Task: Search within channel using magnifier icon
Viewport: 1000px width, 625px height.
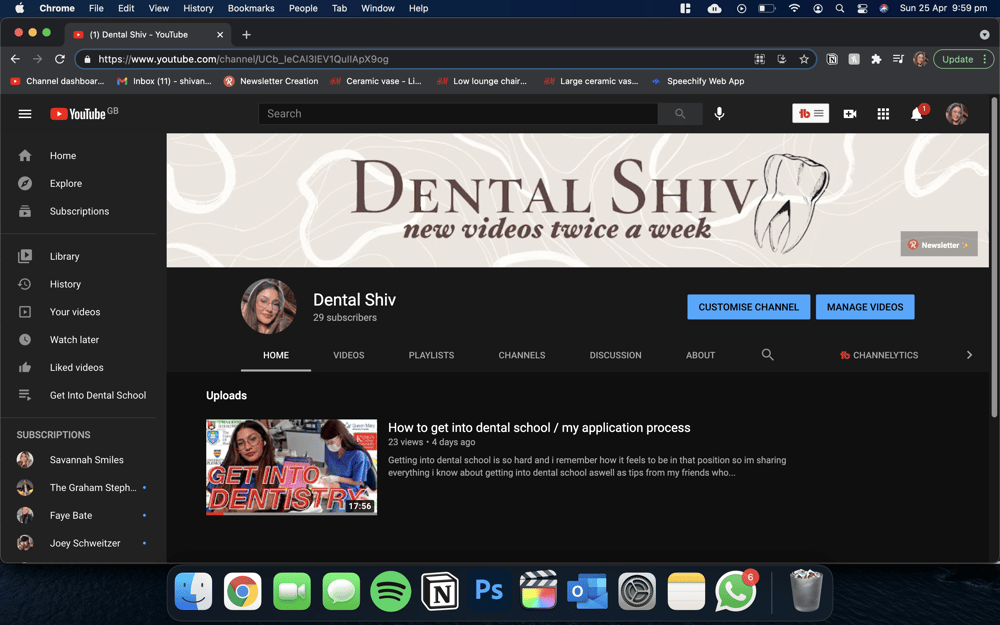Action: (767, 355)
